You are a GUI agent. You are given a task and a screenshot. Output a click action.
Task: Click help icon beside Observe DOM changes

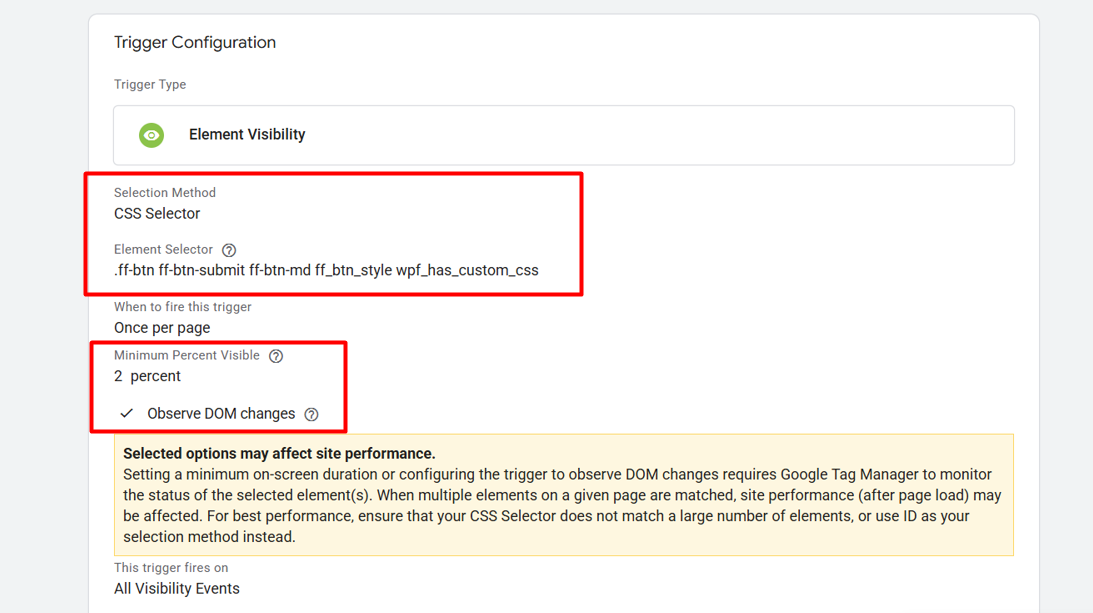click(x=311, y=414)
